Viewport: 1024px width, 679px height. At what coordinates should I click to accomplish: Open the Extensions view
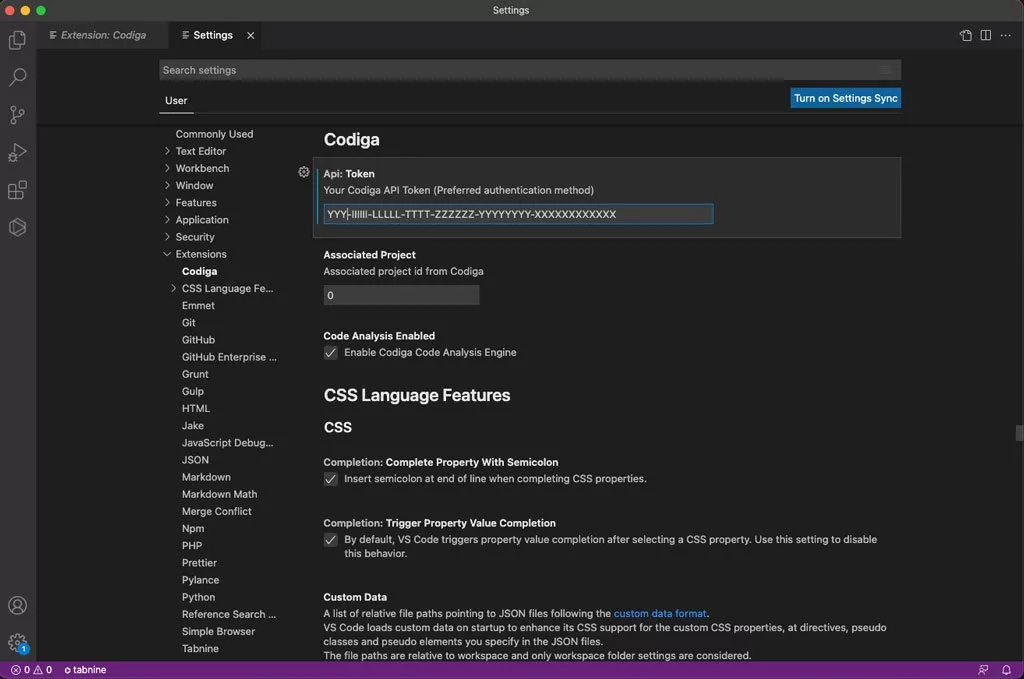click(x=17, y=190)
